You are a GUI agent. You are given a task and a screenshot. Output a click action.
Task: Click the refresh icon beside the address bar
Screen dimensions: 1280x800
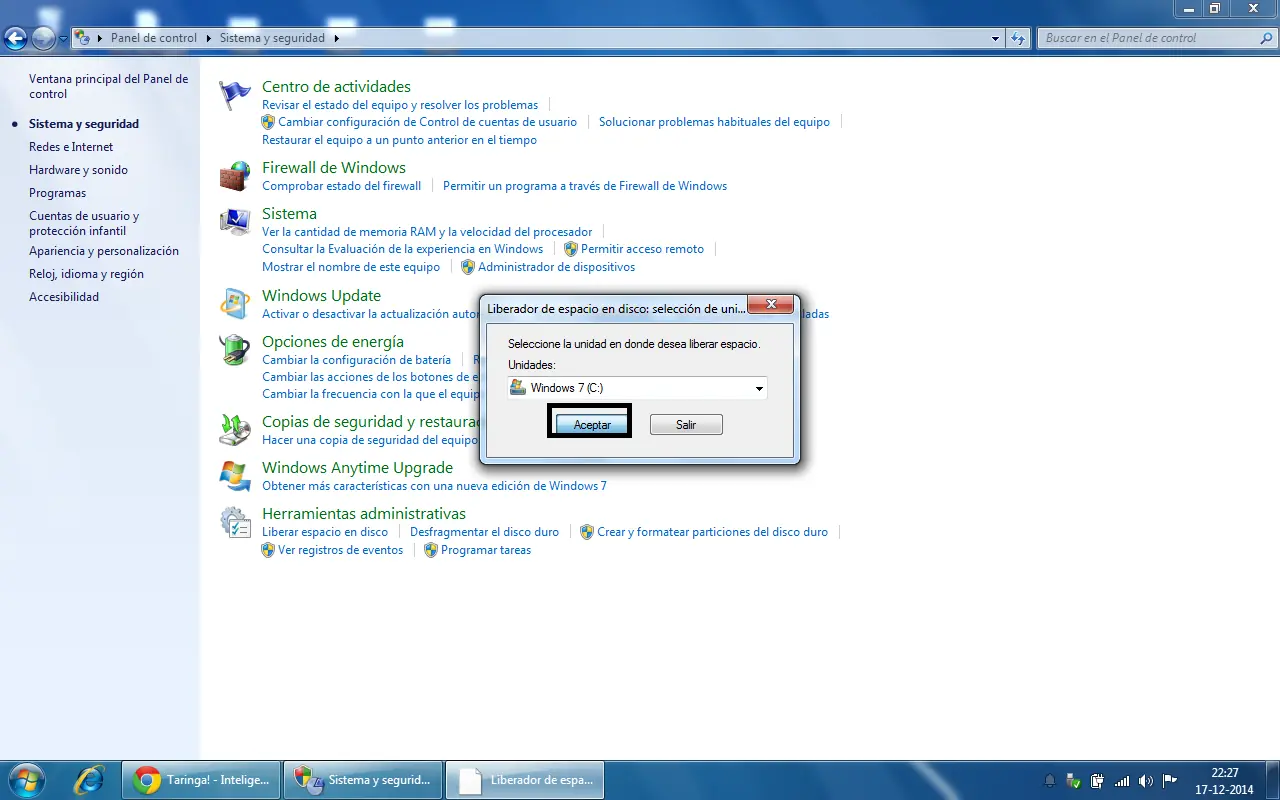pyautogui.click(x=1018, y=38)
